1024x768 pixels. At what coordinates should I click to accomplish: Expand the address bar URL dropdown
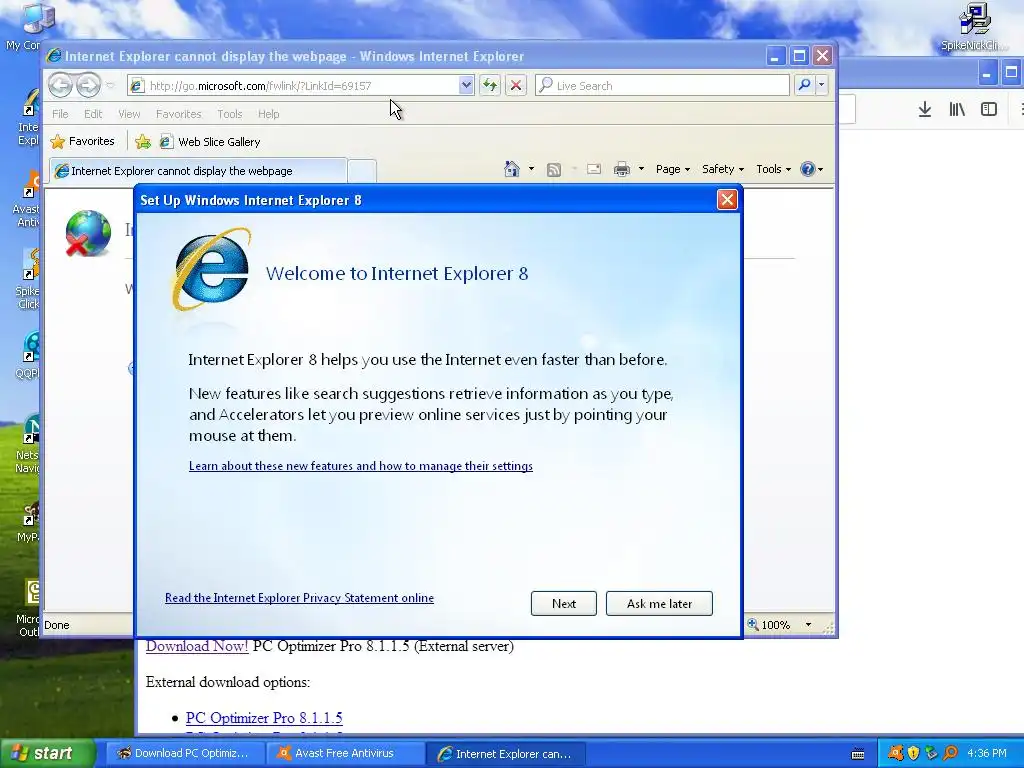tap(466, 85)
